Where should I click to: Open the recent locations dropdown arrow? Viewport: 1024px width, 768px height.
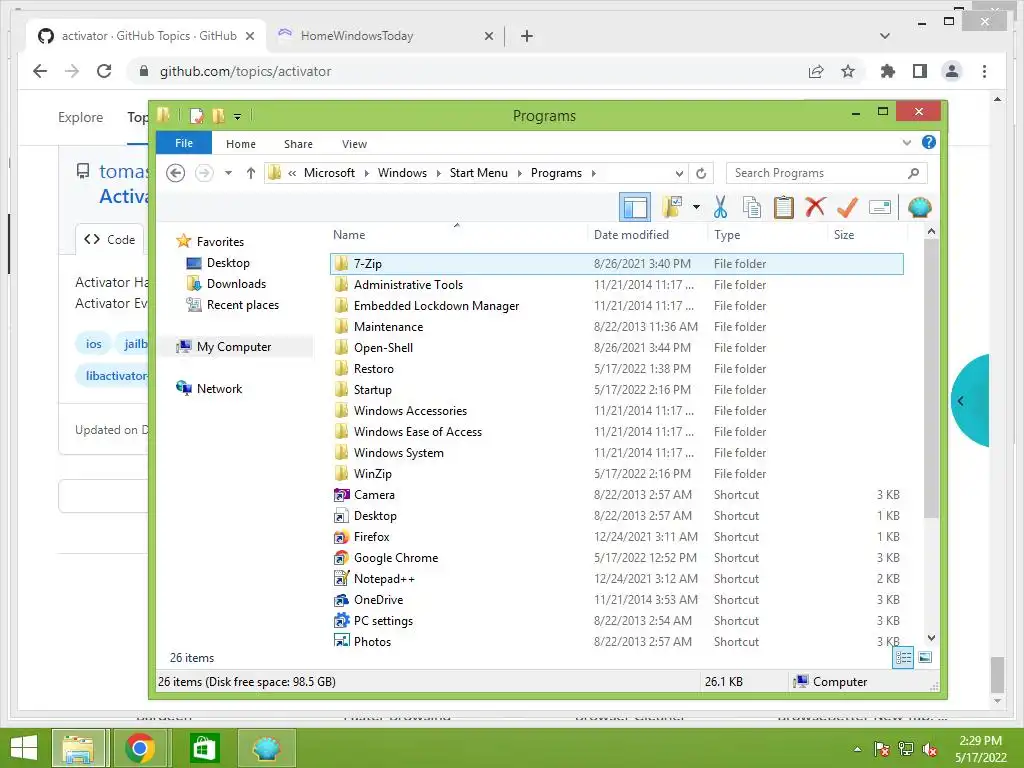point(228,173)
